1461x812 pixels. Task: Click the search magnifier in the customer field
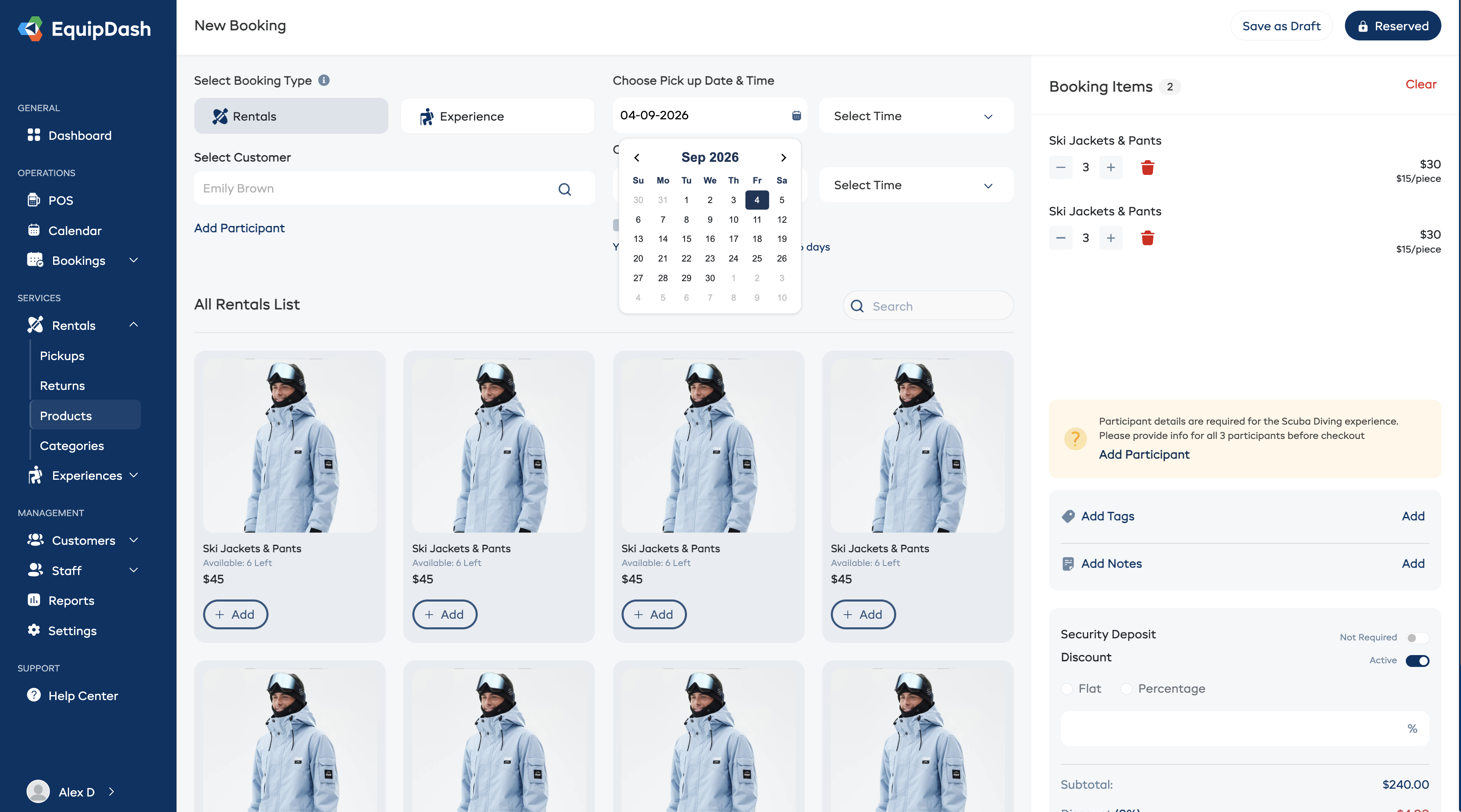(x=564, y=189)
